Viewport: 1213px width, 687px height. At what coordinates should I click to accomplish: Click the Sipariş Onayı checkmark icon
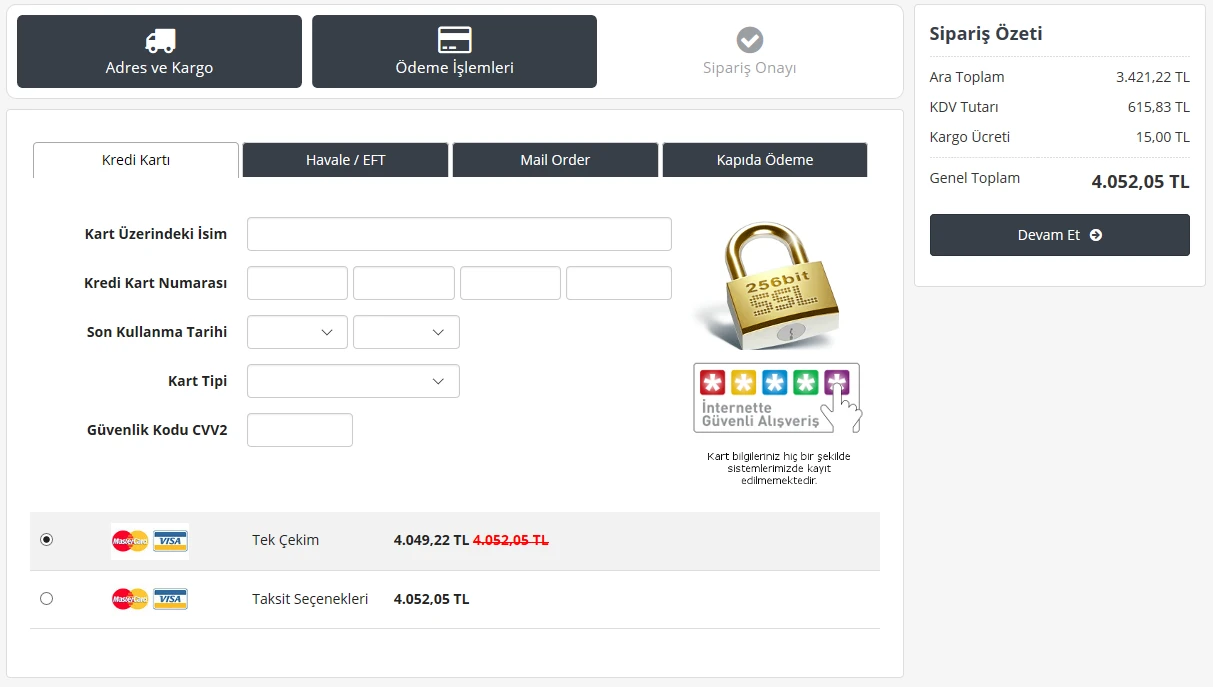(750, 40)
